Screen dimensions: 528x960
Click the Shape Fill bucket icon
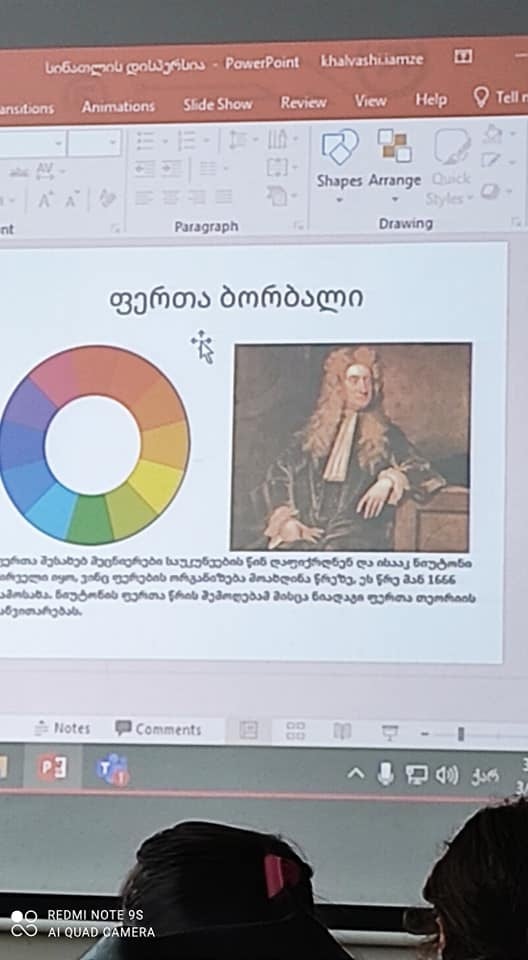(x=492, y=135)
